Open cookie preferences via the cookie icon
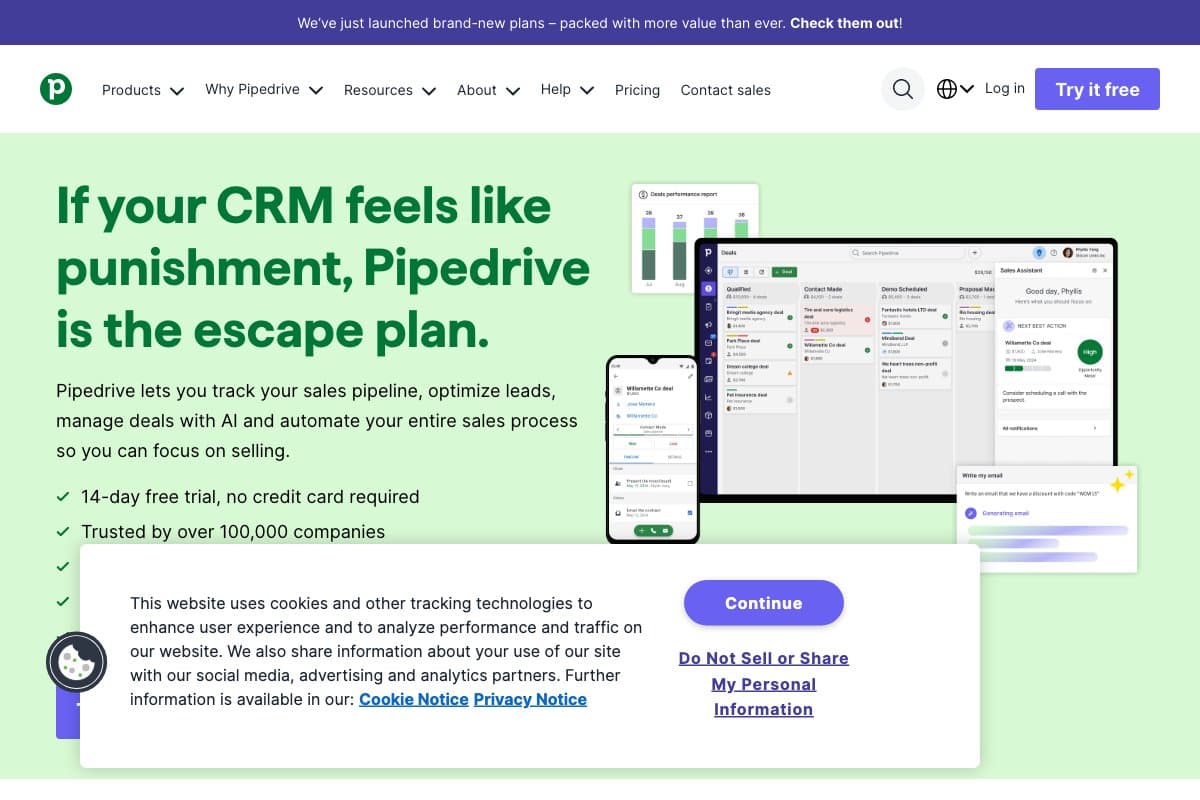 (77, 662)
